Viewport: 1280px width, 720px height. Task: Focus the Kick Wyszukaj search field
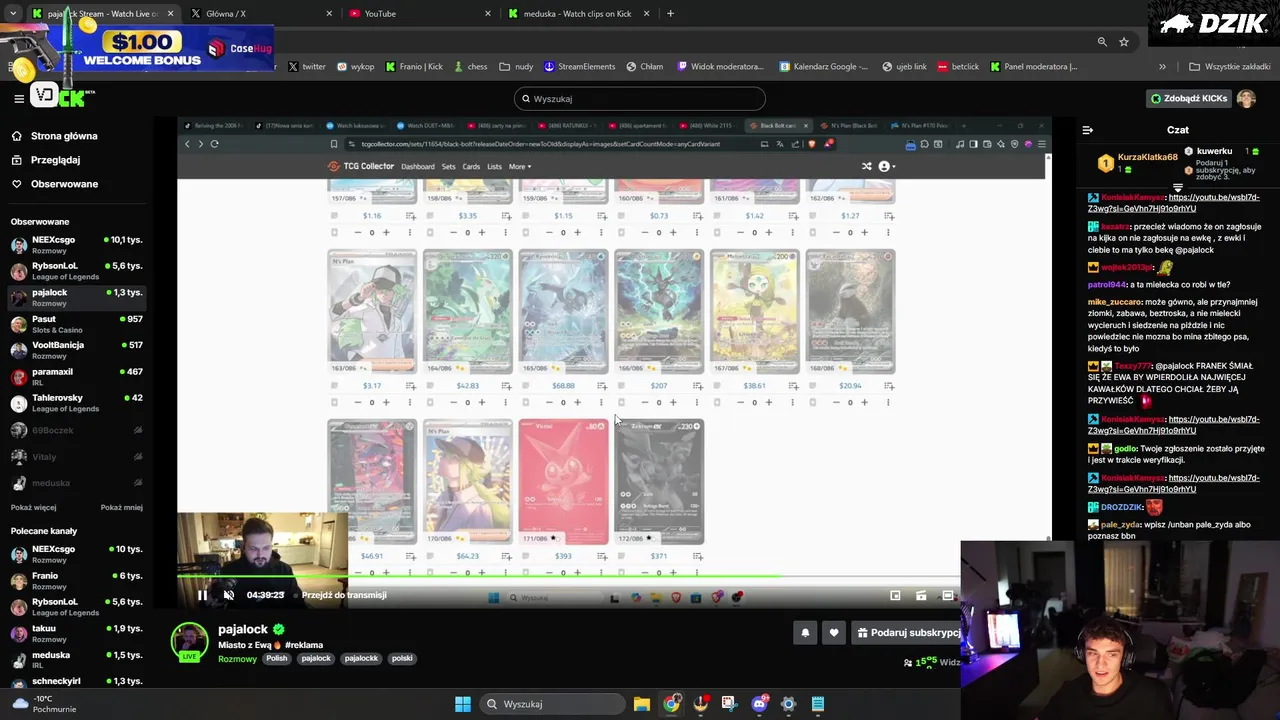[640, 98]
